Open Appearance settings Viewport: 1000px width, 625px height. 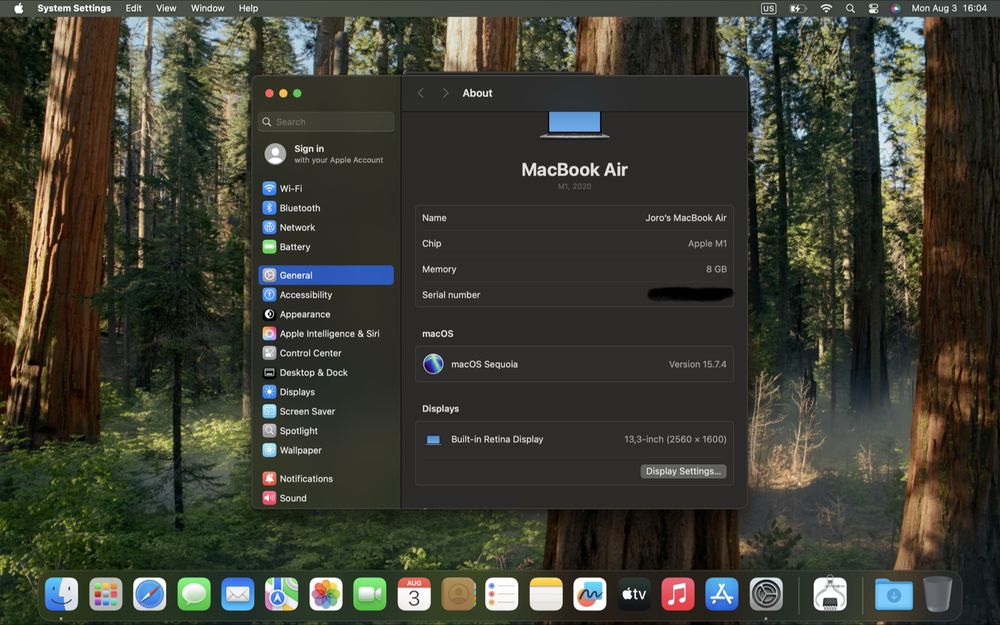click(326, 314)
